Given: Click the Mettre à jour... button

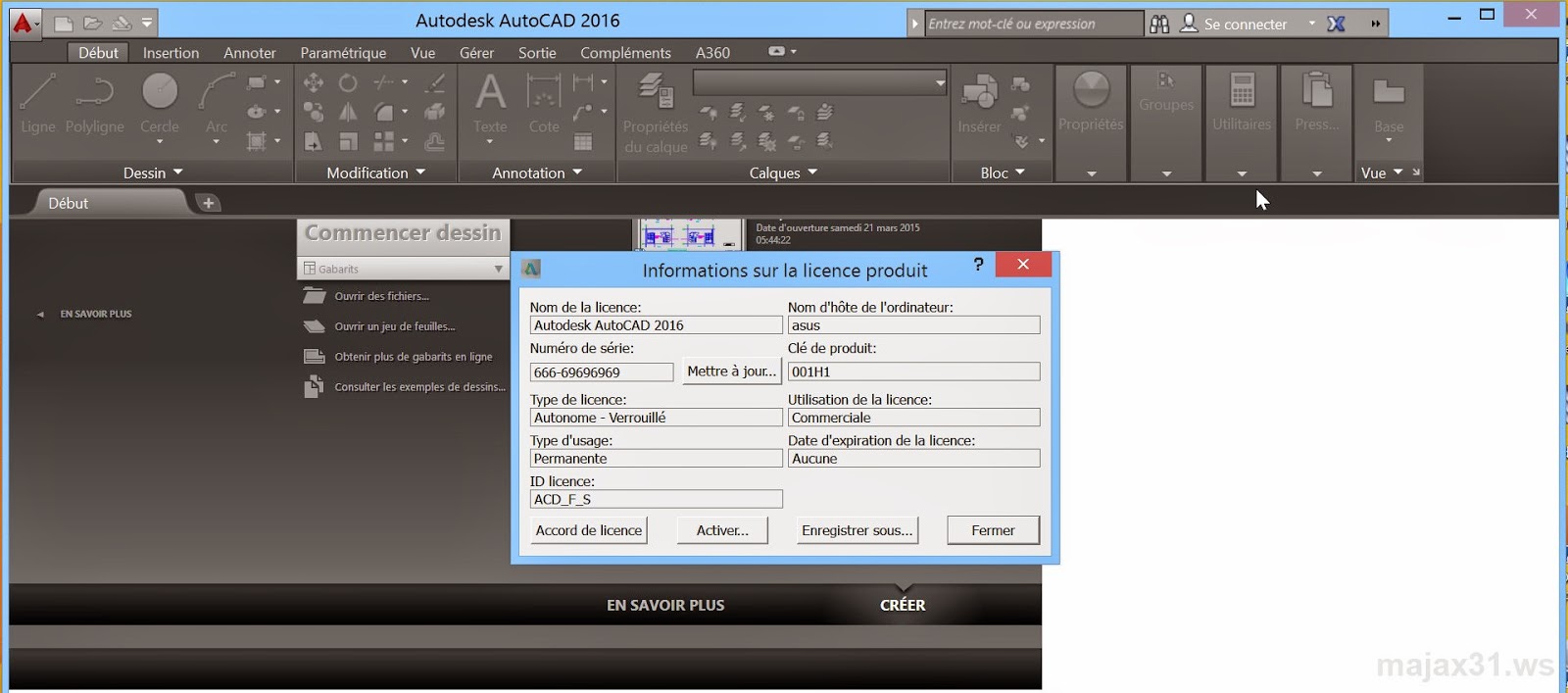Looking at the screenshot, I should 731,371.
